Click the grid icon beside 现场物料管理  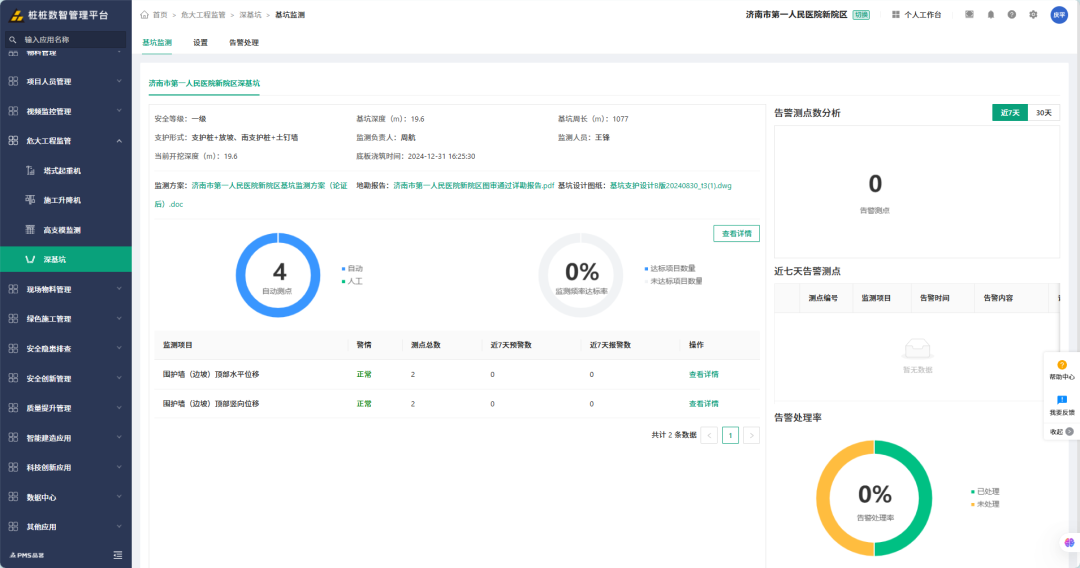pos(13,289)
